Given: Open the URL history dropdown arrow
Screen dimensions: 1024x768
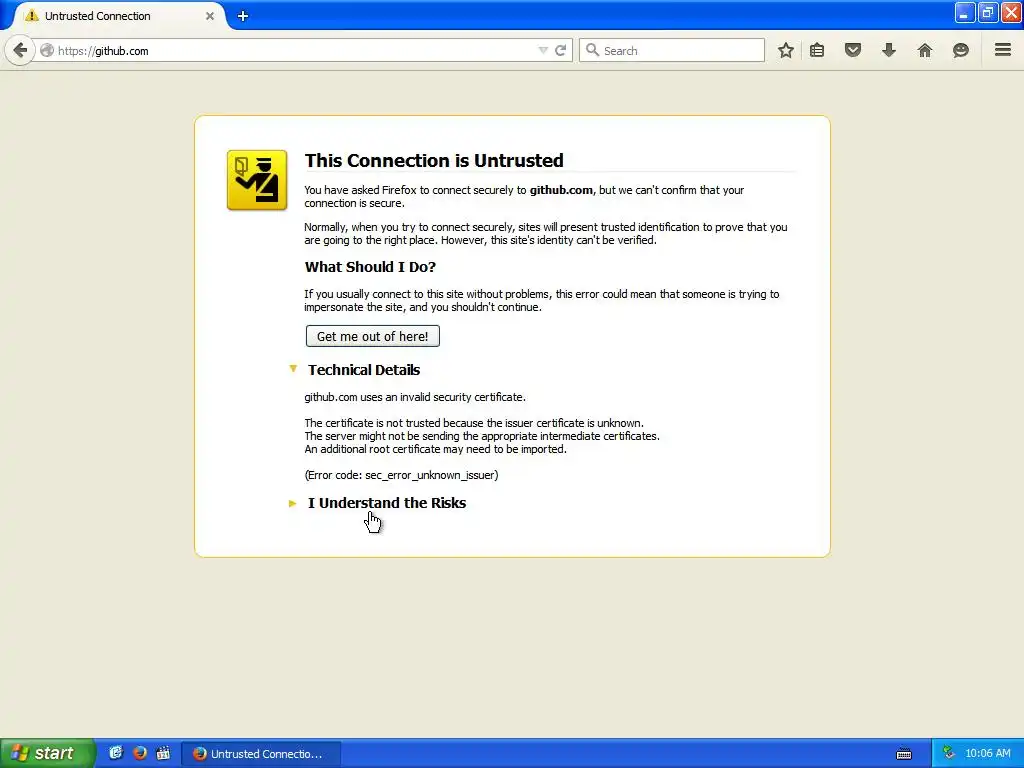Looking at the screenshot, I should coord(543,50).
